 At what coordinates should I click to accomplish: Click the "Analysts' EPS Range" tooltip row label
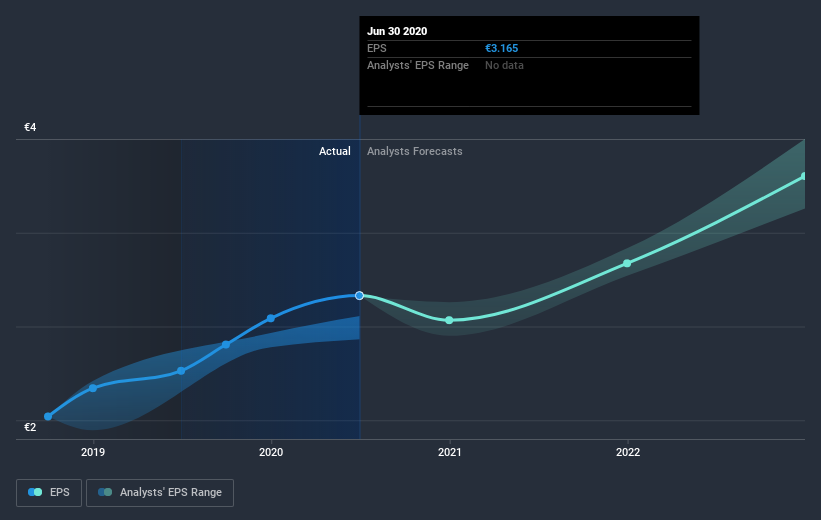coord(418,65)
